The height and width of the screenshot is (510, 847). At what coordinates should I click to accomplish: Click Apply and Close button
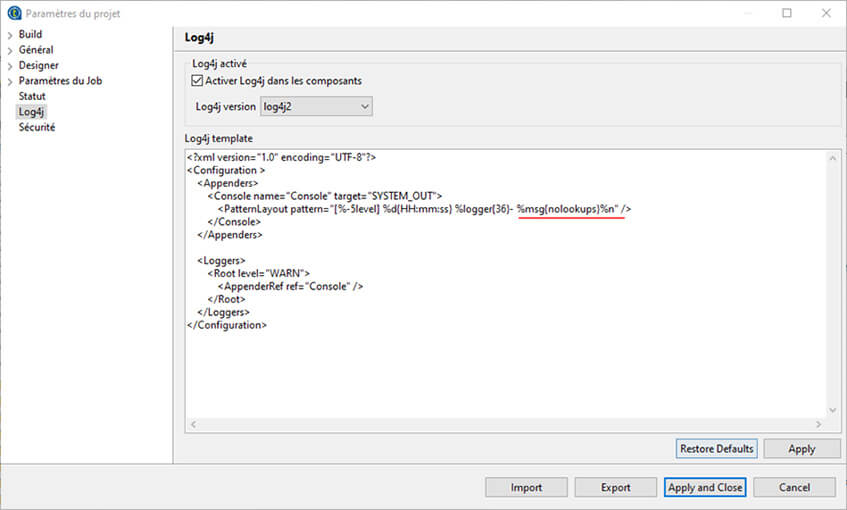tap(705, 487)
